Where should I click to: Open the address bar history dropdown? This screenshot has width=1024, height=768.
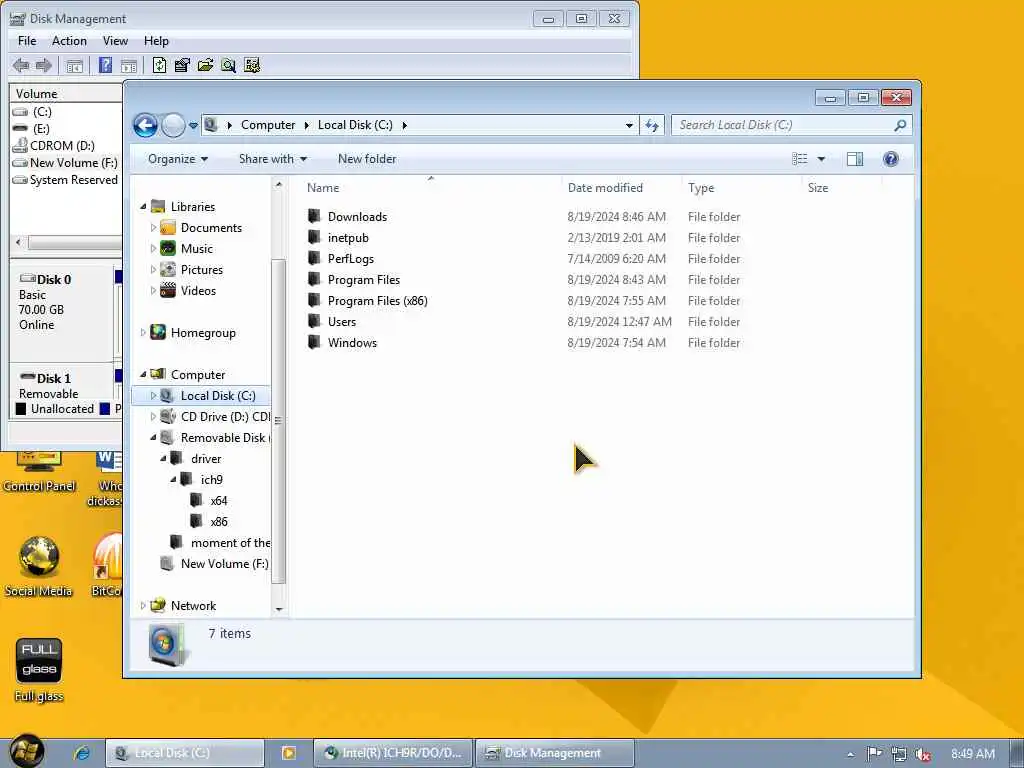(628, 125)
